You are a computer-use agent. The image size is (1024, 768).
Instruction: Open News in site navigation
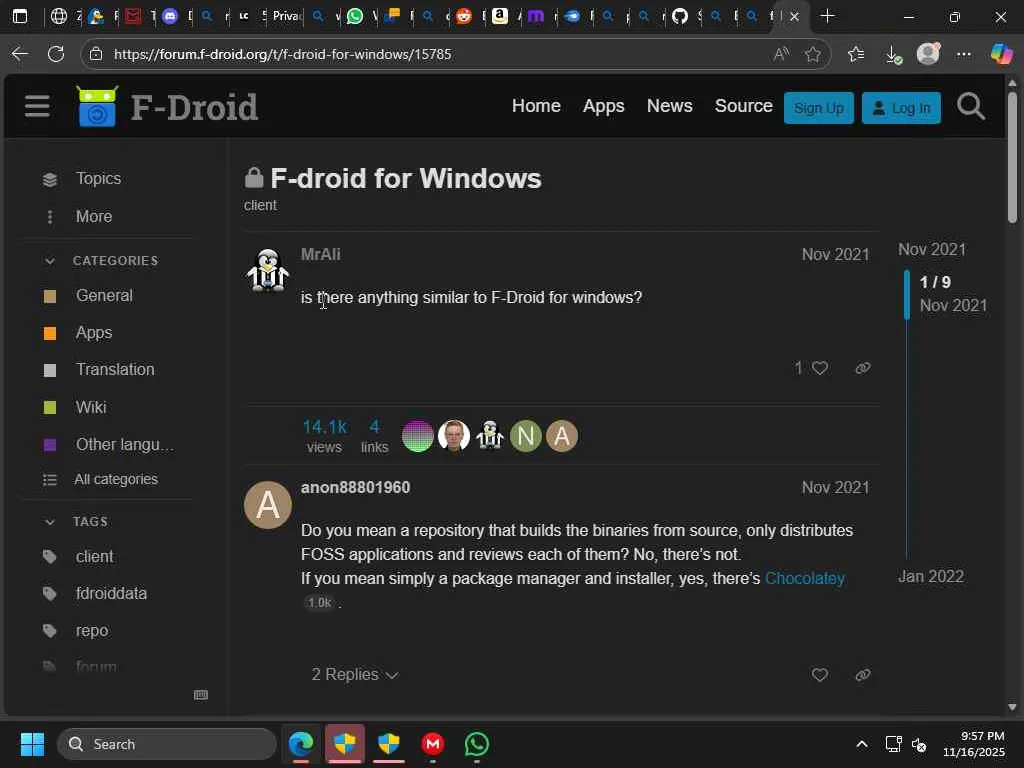(669, 106)
